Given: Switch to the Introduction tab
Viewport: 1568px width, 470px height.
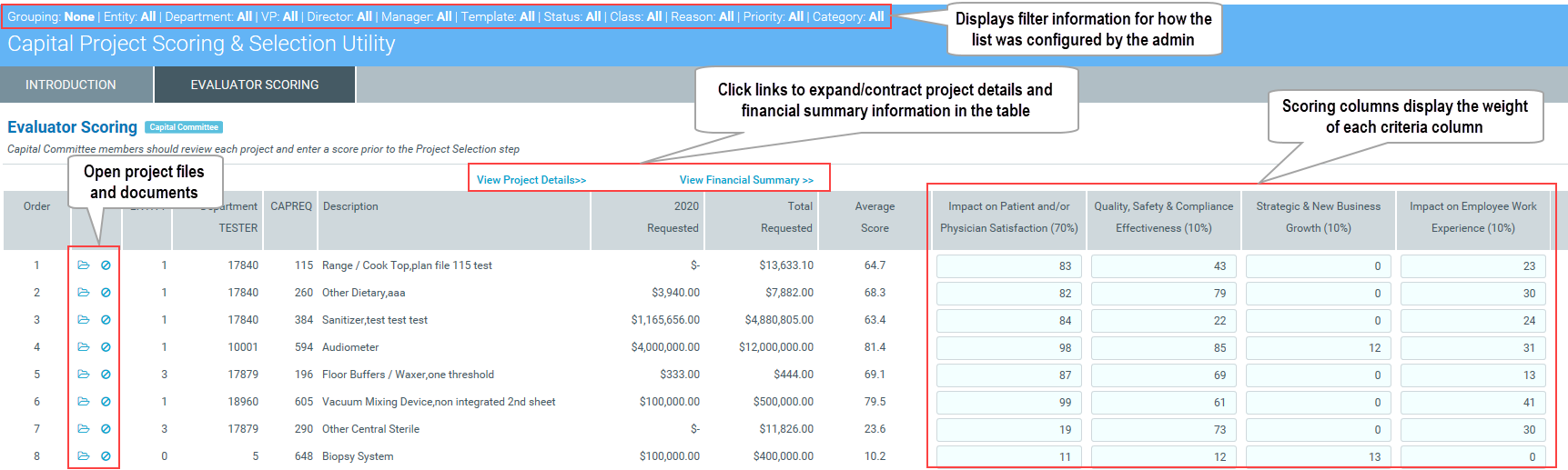Looking at the screenshot, I should (x=71, y=85).
